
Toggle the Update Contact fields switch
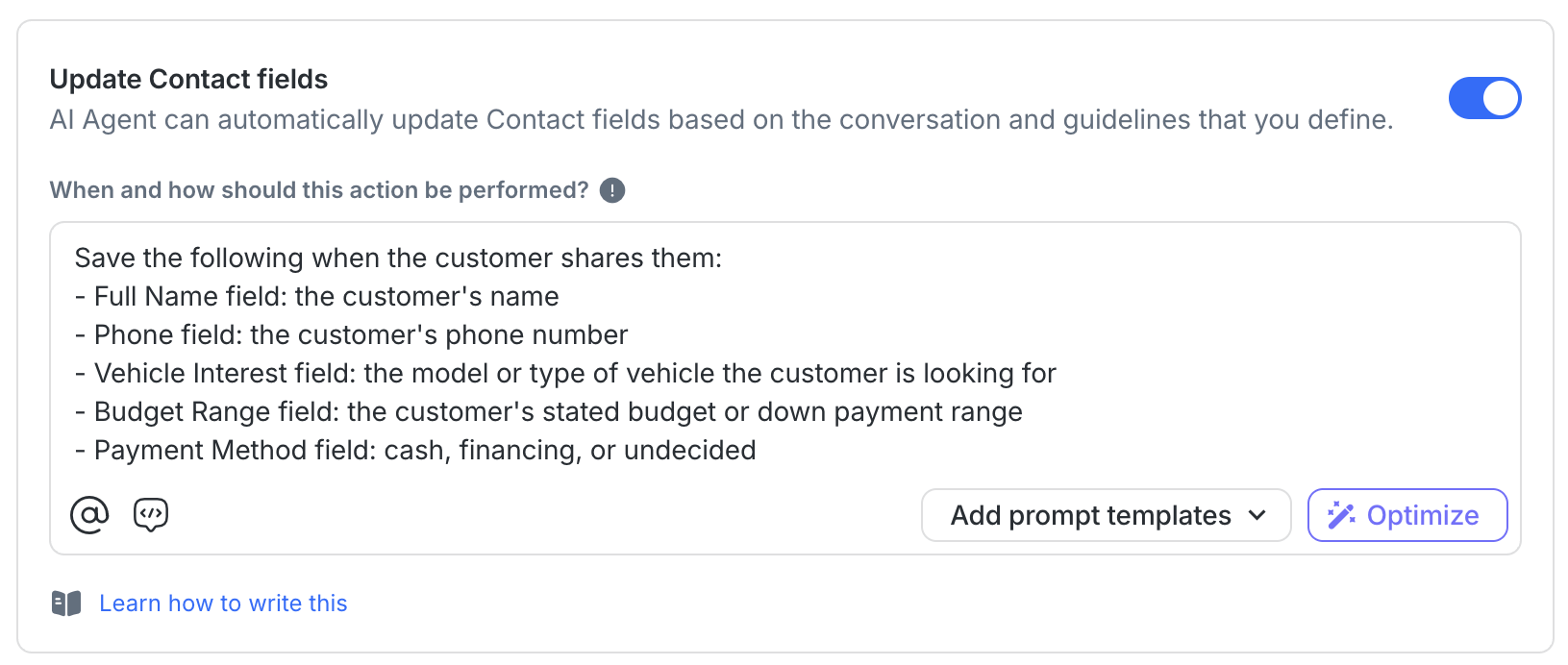(1483, 98)
